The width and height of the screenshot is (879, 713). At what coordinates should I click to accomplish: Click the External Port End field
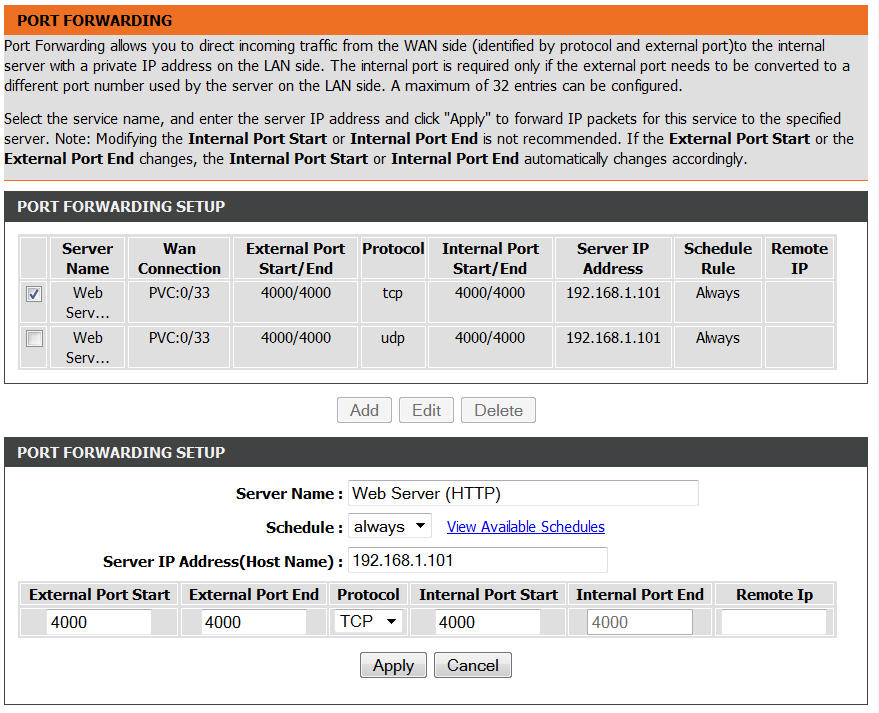click(x=253, y=622)
